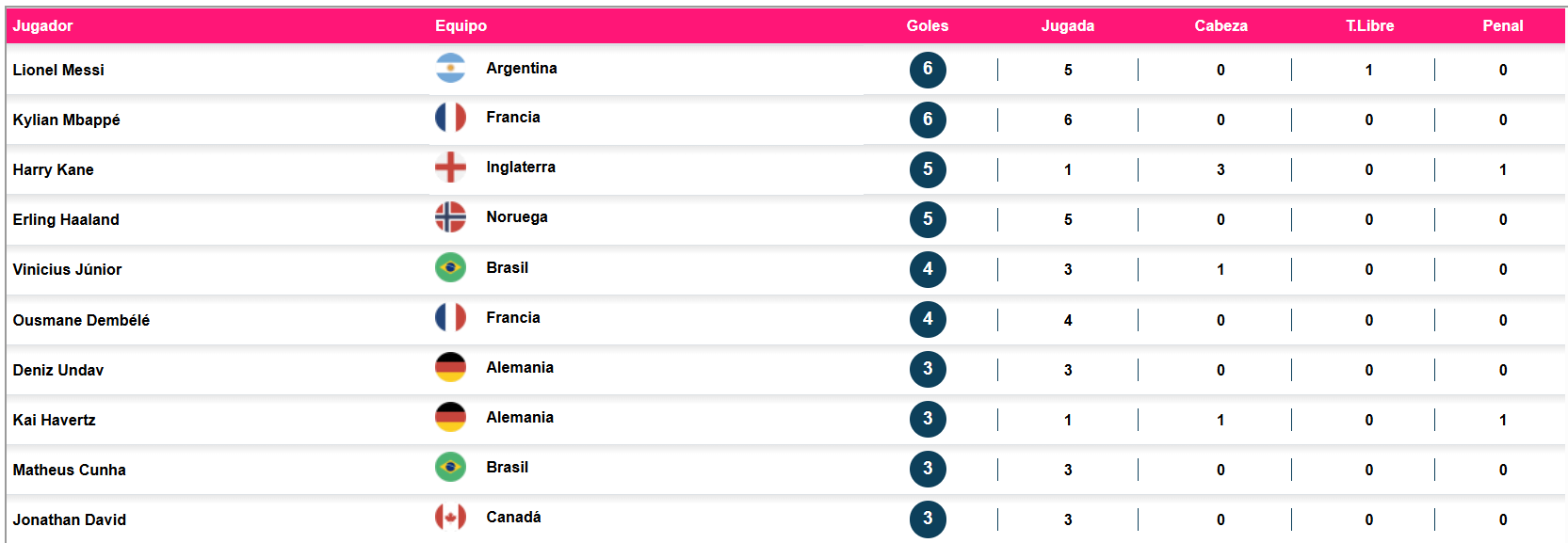Click Harry Kane's 5 goals badge
This screenshot has width=1568, height=543.
click(x=928, y=169)
